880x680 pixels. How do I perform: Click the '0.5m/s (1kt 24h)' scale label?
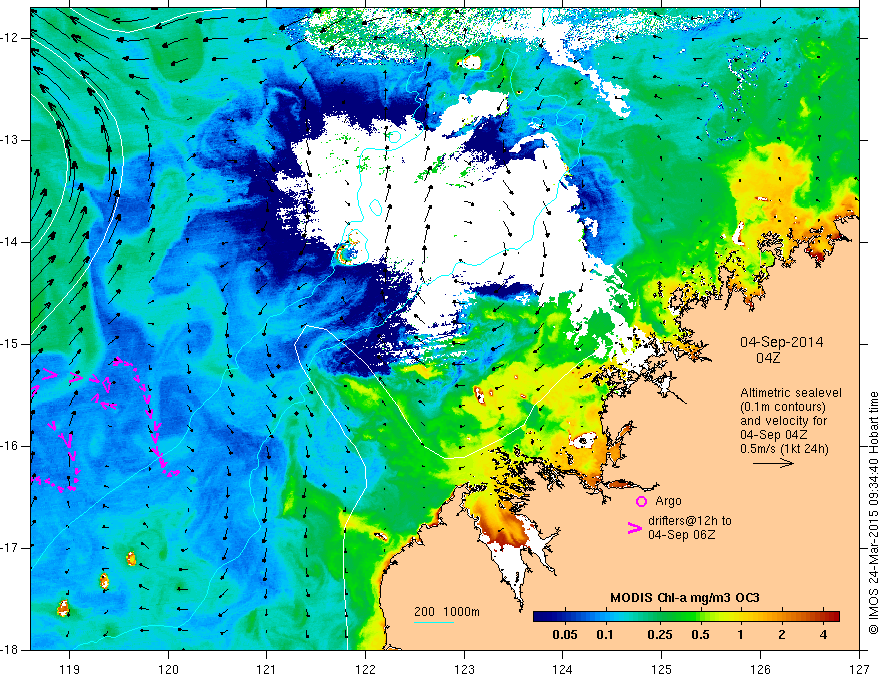[784, 448]
